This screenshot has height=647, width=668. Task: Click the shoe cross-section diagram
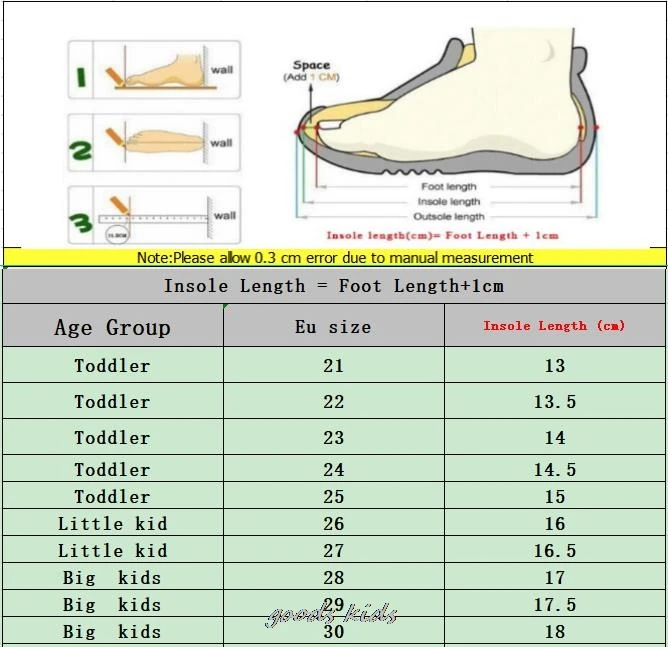(447, 102)
